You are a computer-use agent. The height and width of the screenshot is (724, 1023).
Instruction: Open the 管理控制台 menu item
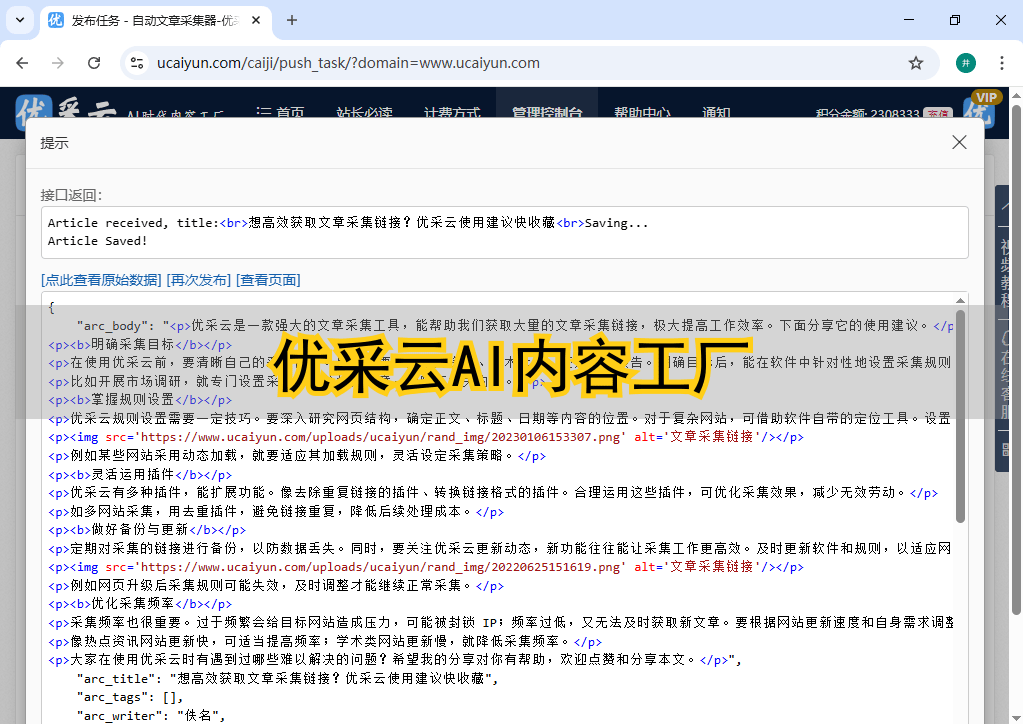pos(546,113)
